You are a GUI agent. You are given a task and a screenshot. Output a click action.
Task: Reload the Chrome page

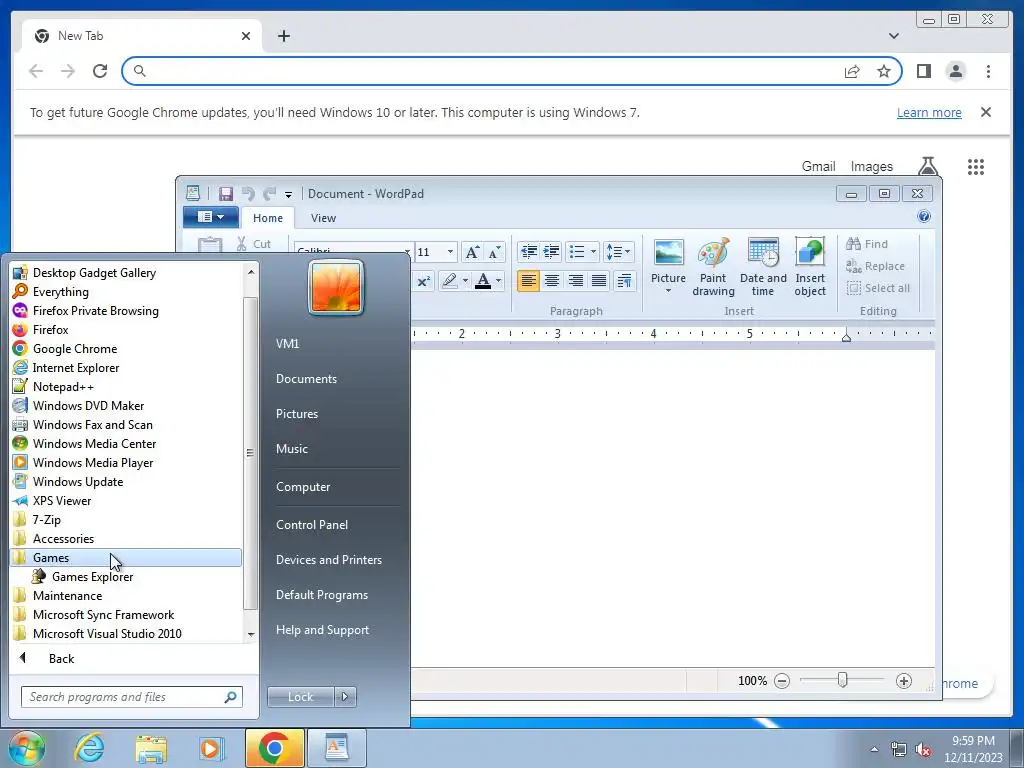tap(100, 71)
